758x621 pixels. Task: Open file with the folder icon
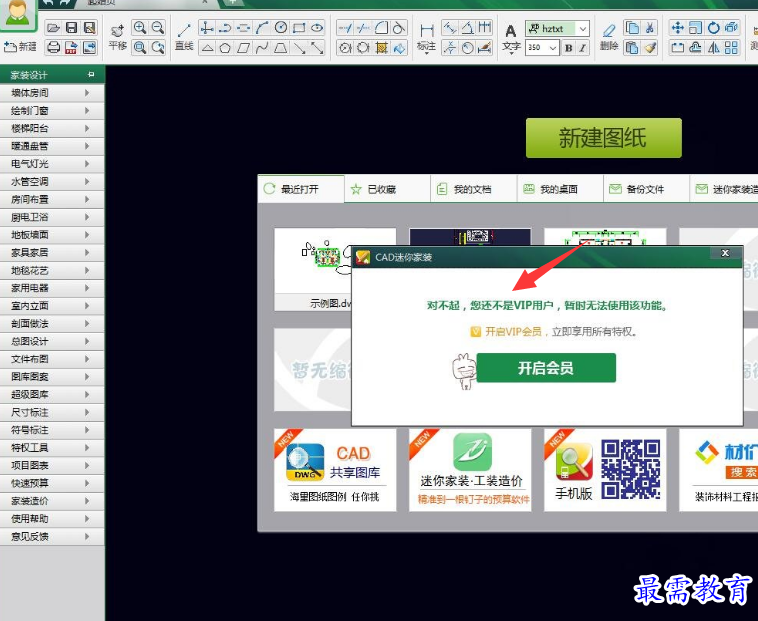click(x=54, y=28)
